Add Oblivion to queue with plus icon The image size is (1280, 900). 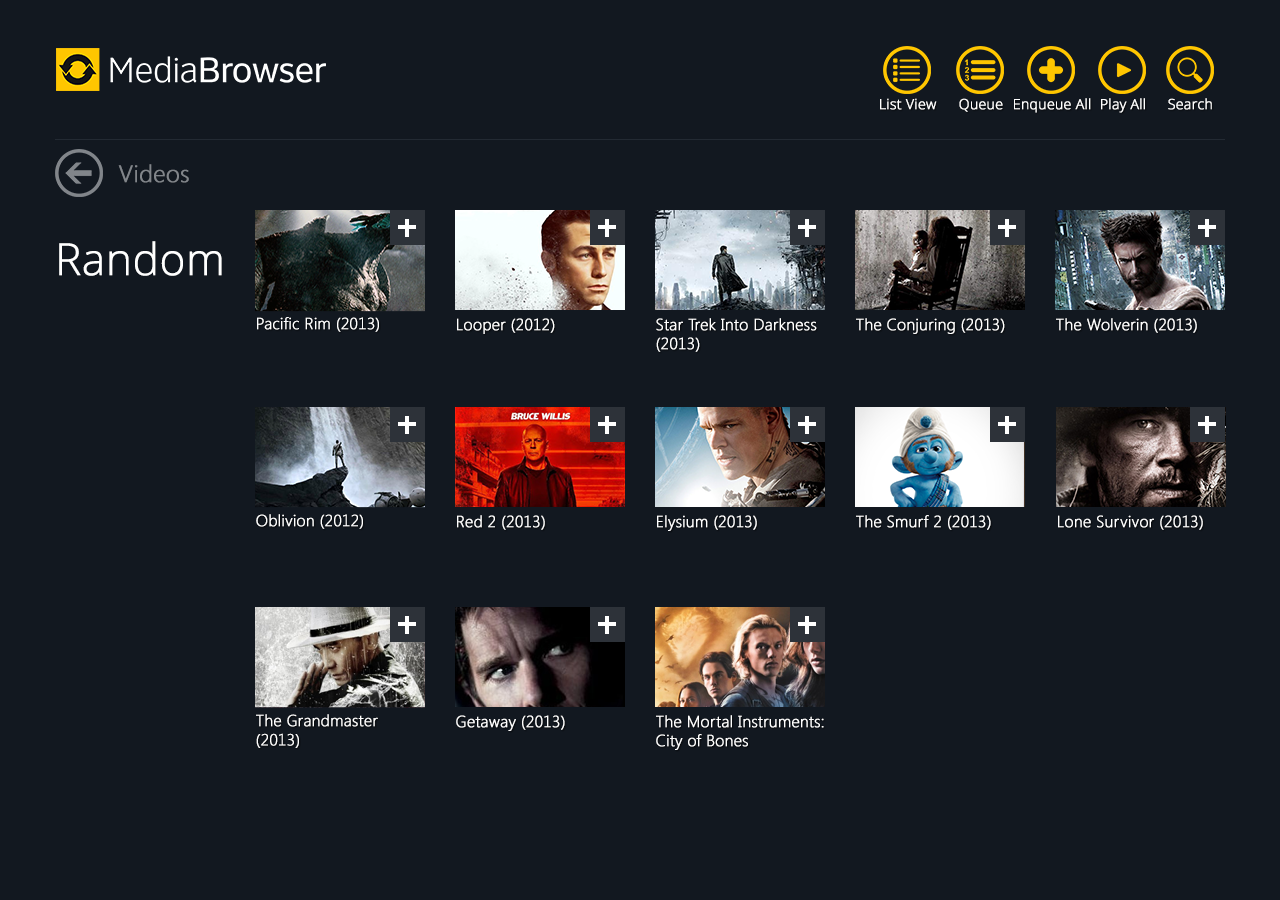[x=407, y=425]
